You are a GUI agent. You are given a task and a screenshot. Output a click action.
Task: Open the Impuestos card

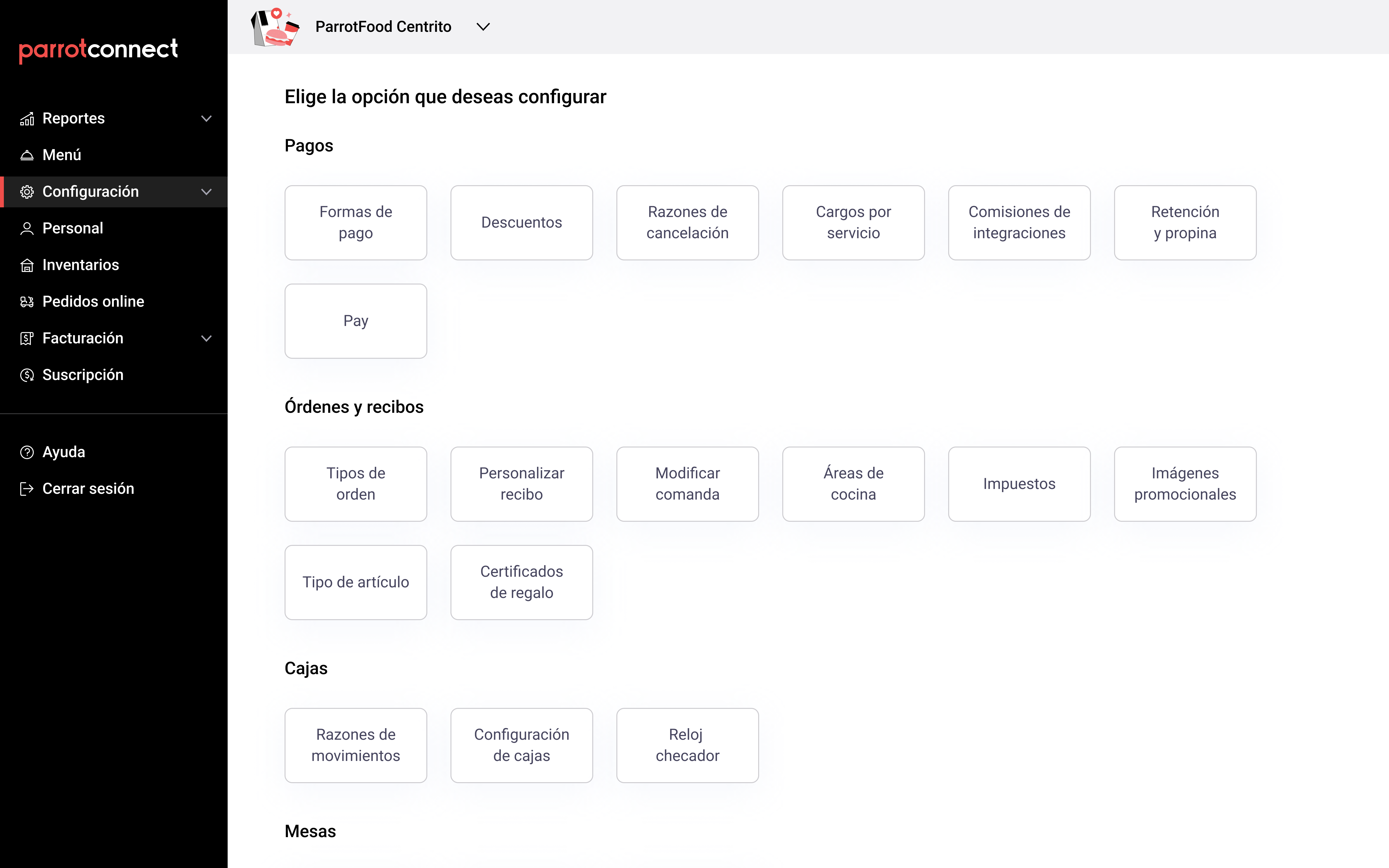coord(1019,484)
